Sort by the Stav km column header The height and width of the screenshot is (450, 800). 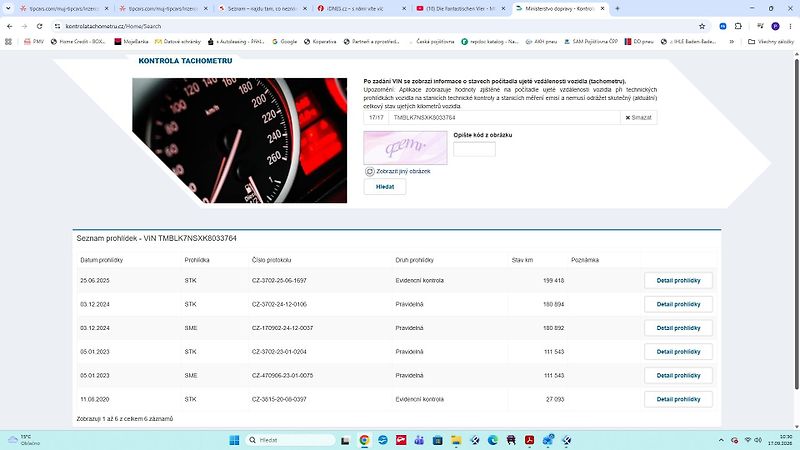click(522, 260)
